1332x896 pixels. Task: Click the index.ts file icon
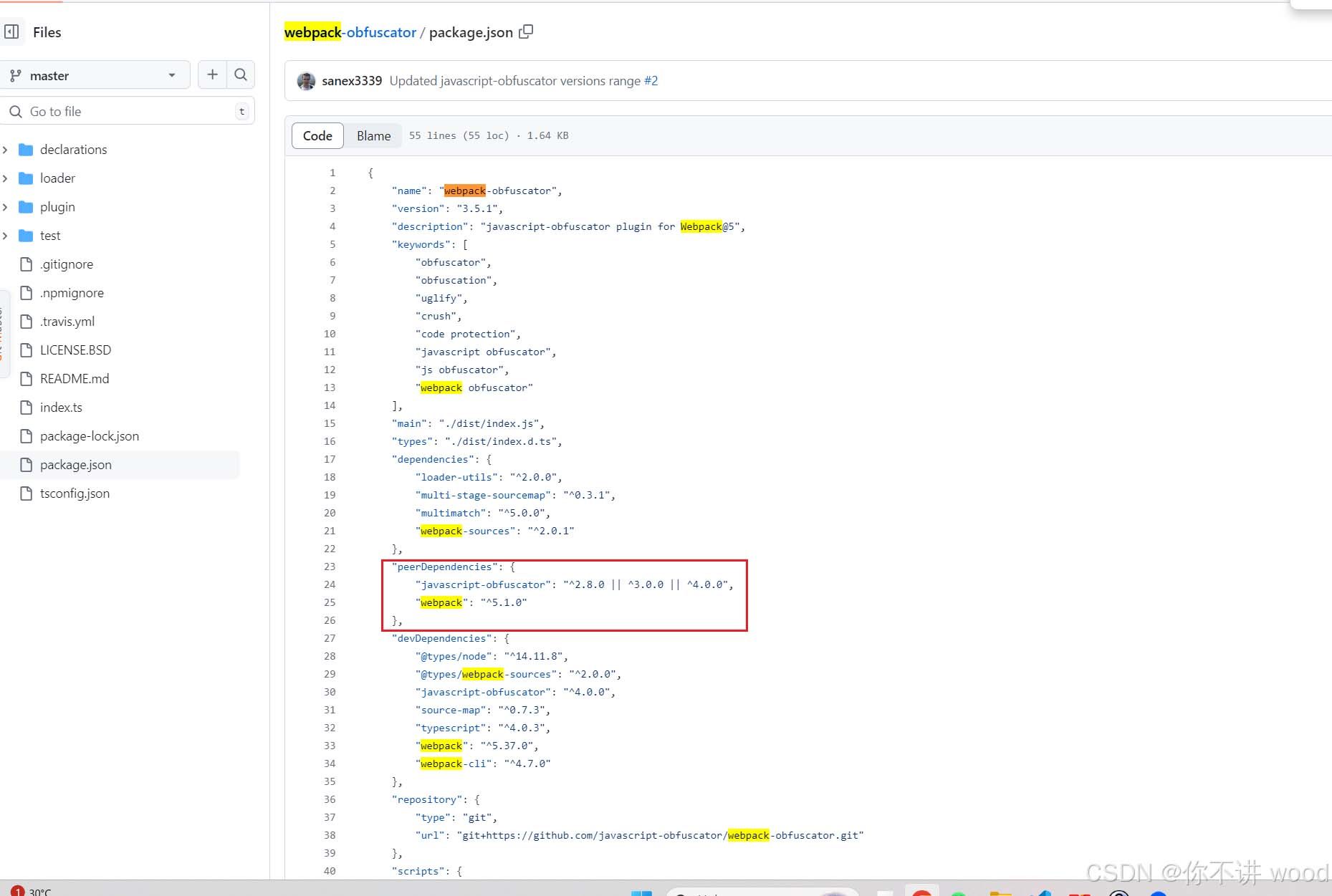pyautogui.click(x=27, y=408)
